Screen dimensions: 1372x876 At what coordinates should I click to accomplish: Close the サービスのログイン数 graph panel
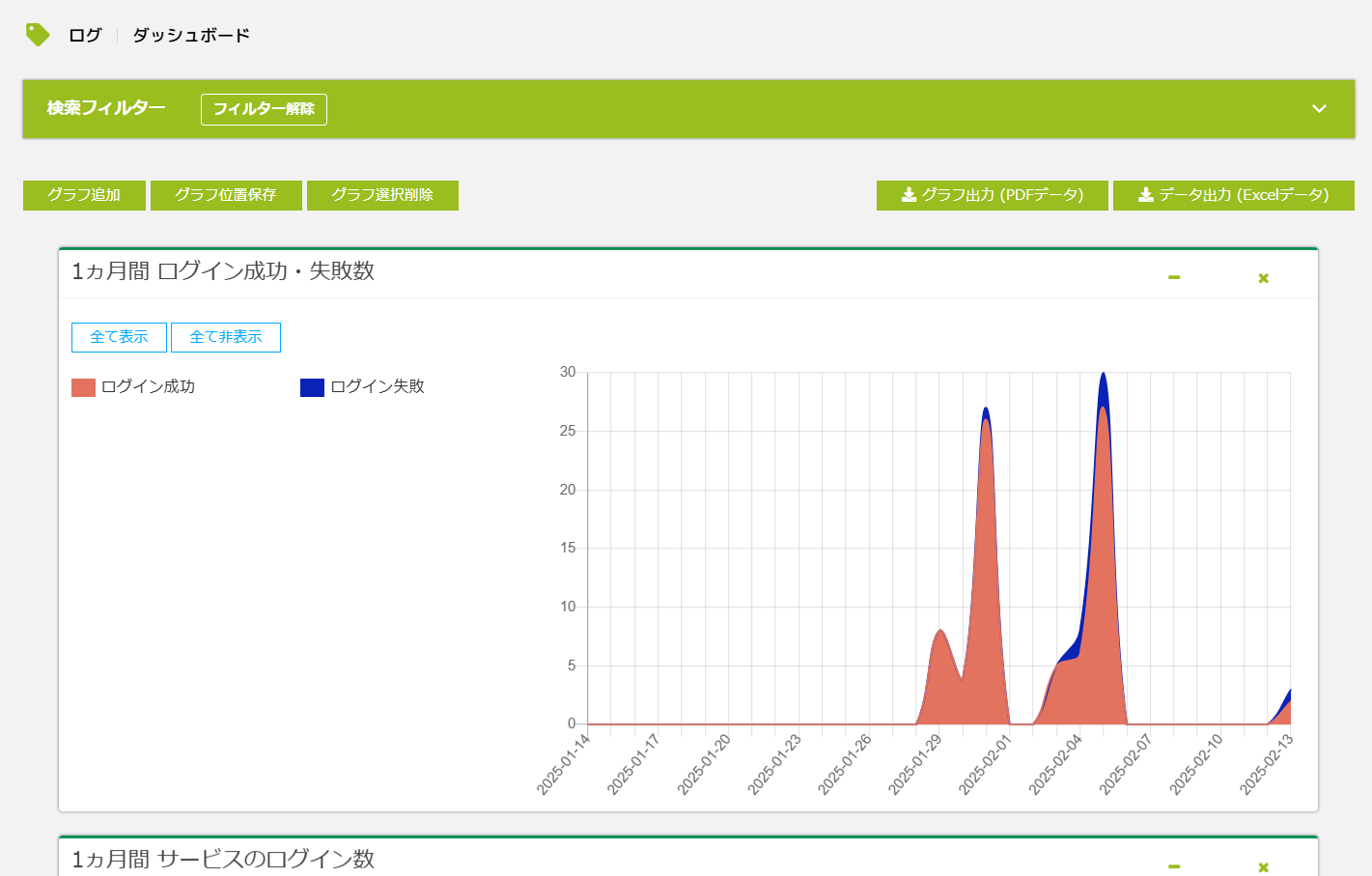(1263, 867)
